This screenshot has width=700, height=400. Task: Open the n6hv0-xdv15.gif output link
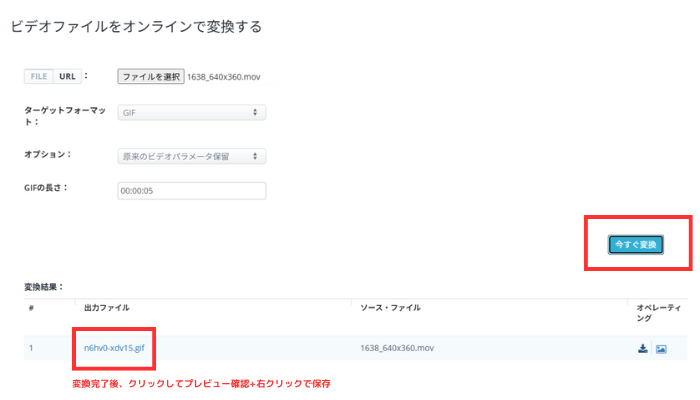(x=114, y=348)
